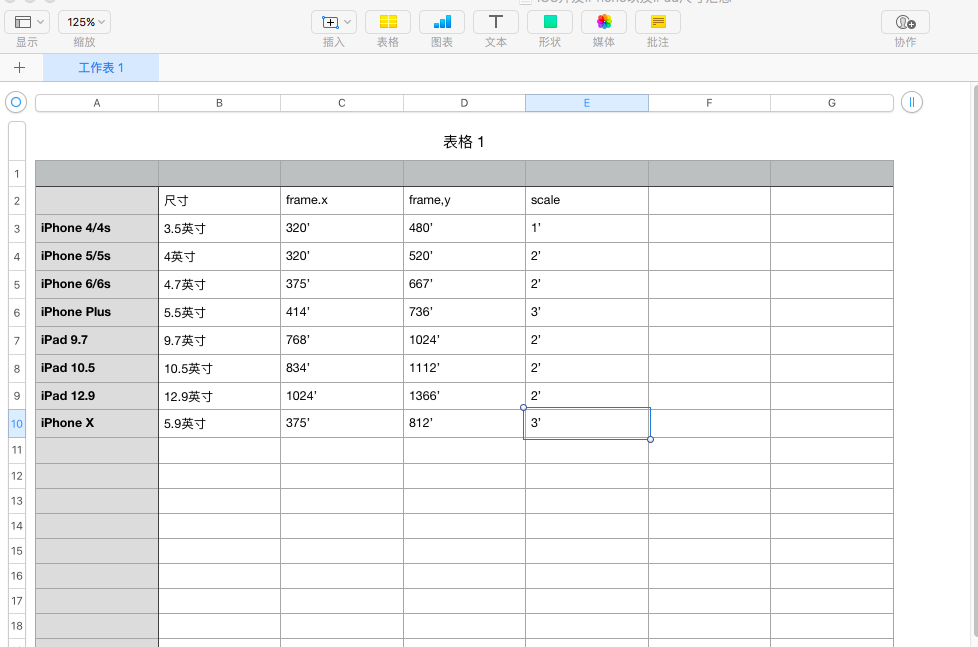Select the 414' cell
This screenshot has width=978, height=647.
(x=342, y=313)
